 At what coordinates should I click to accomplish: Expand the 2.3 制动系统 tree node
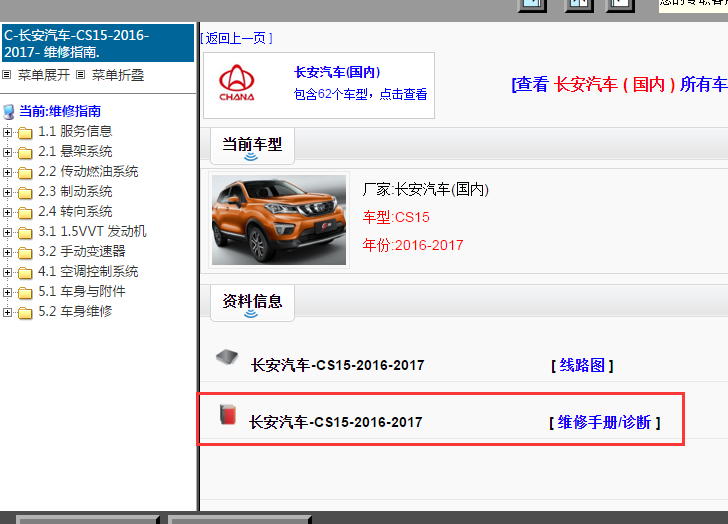[x=7, y=192]
